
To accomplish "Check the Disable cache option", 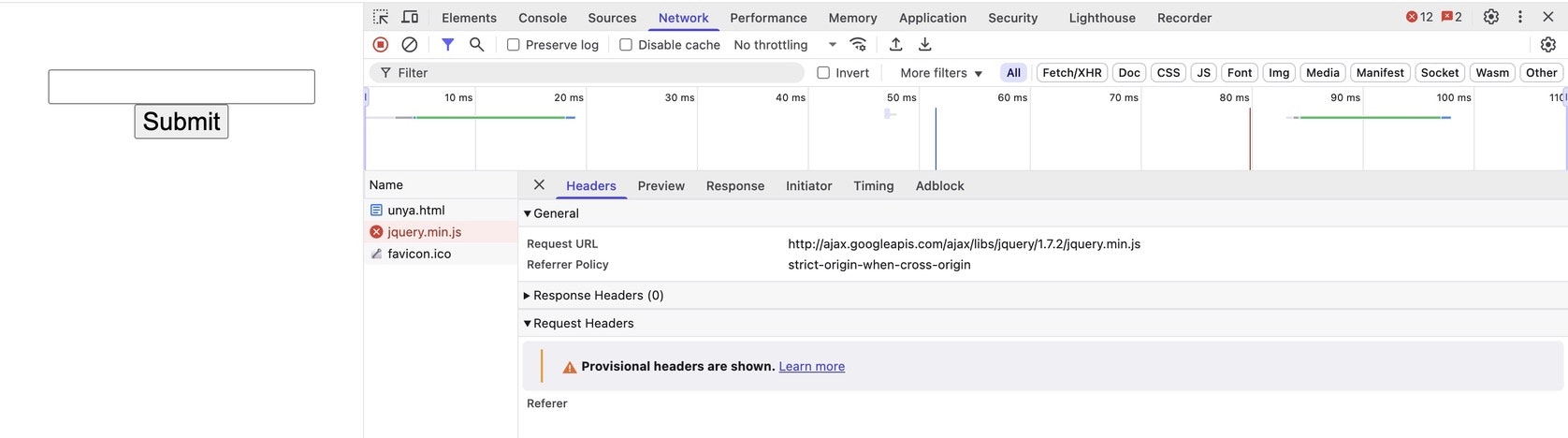I will pyautogui.click(x=626, y=45).
